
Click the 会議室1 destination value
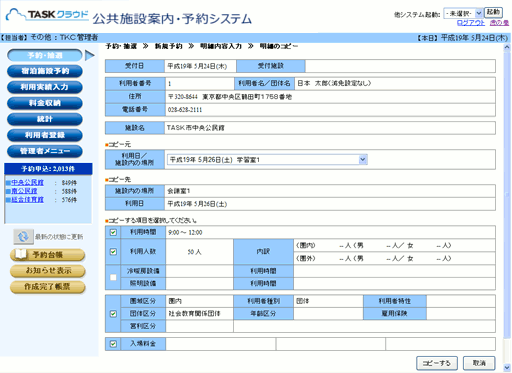pos(178,191)
